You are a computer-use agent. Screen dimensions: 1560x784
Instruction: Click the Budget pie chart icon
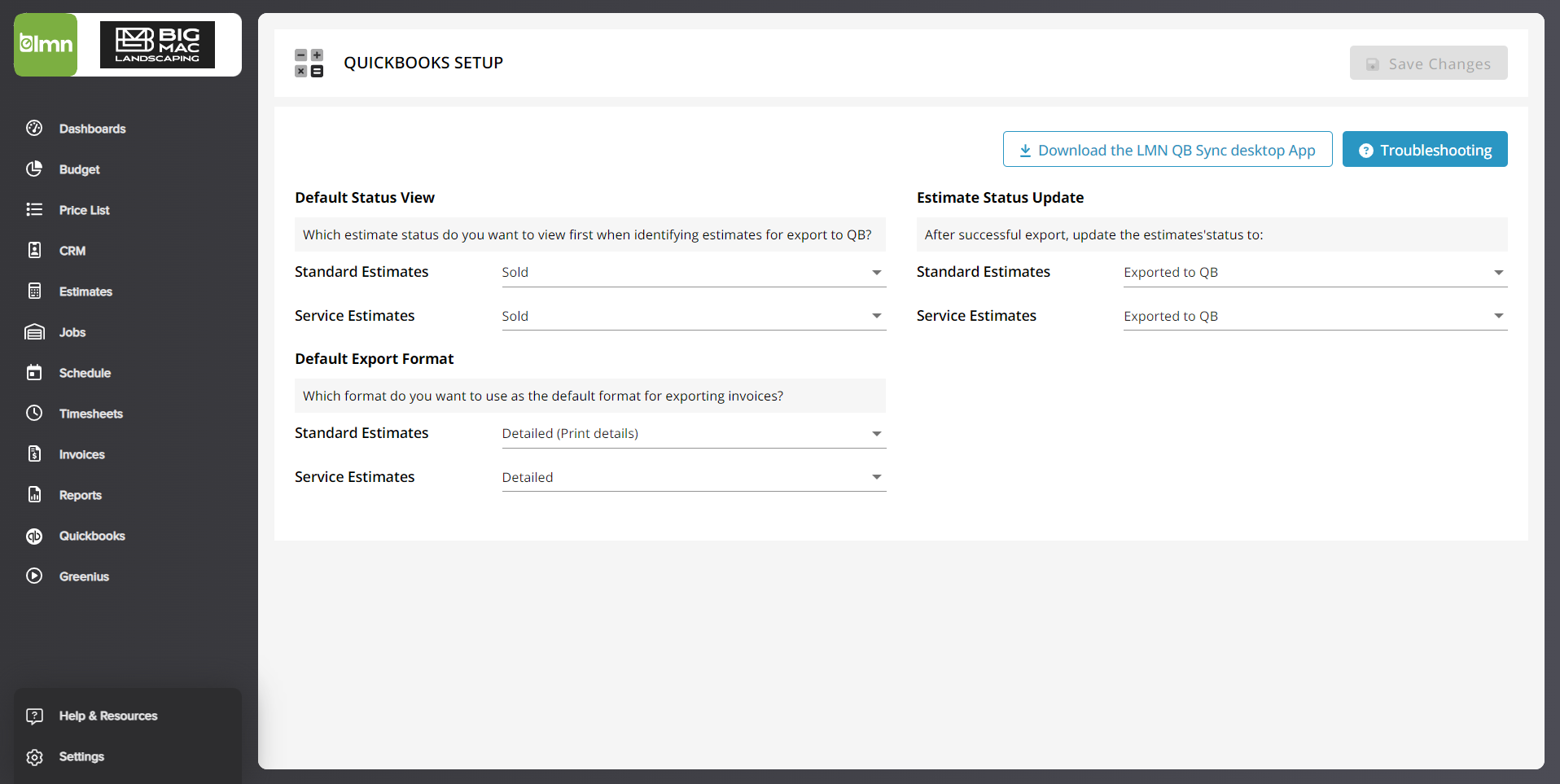tap(34, 169)
